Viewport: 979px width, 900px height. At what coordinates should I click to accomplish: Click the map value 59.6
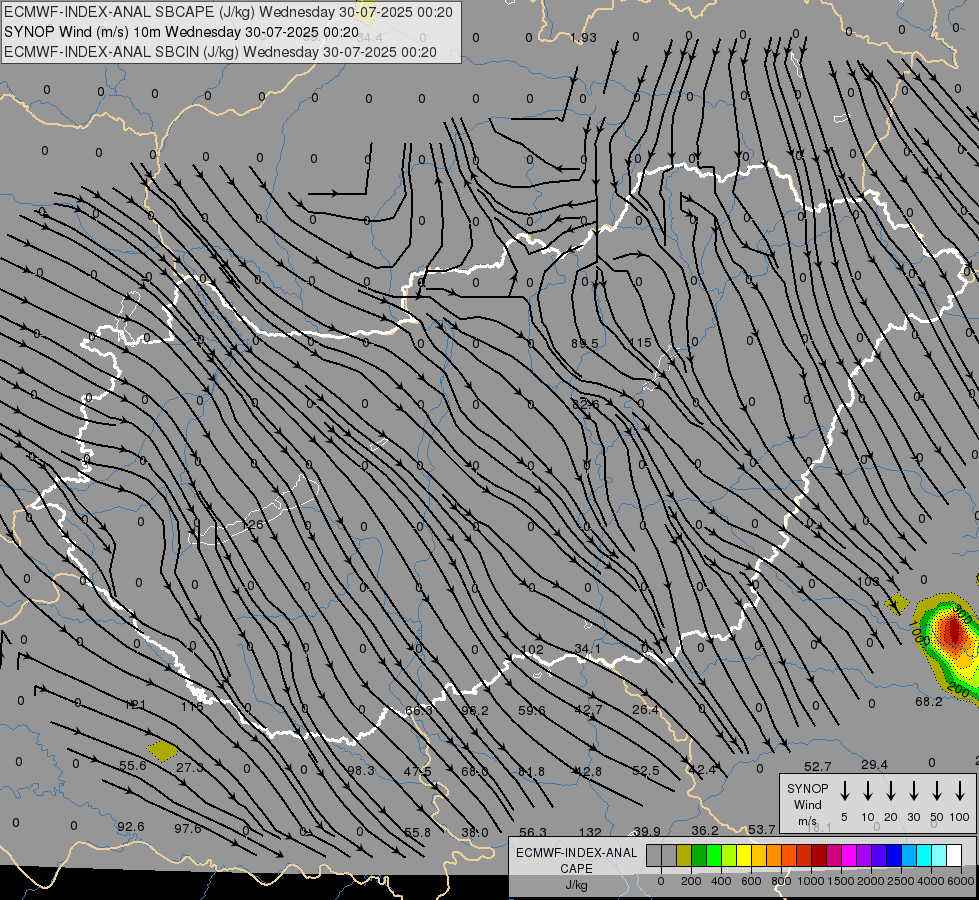(532, 710)
